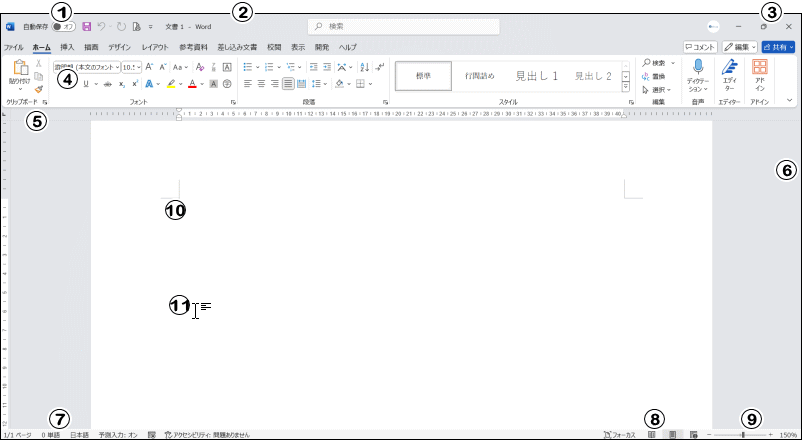Click the user account avatar
Viewport: 802px width, 440px height.
(x=714, y=27)
